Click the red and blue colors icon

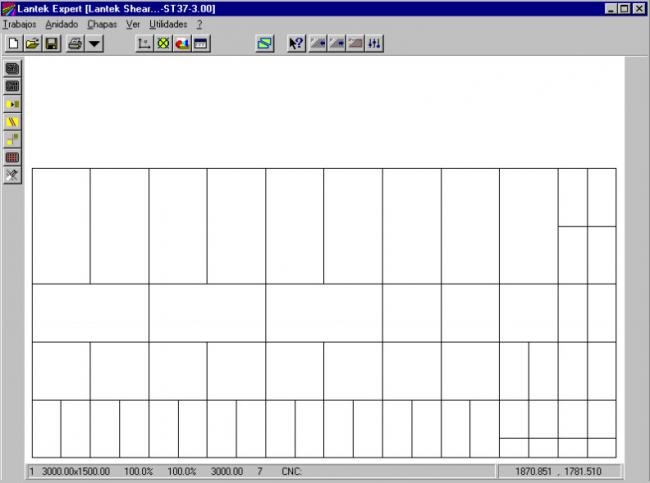tap(182, 44)
